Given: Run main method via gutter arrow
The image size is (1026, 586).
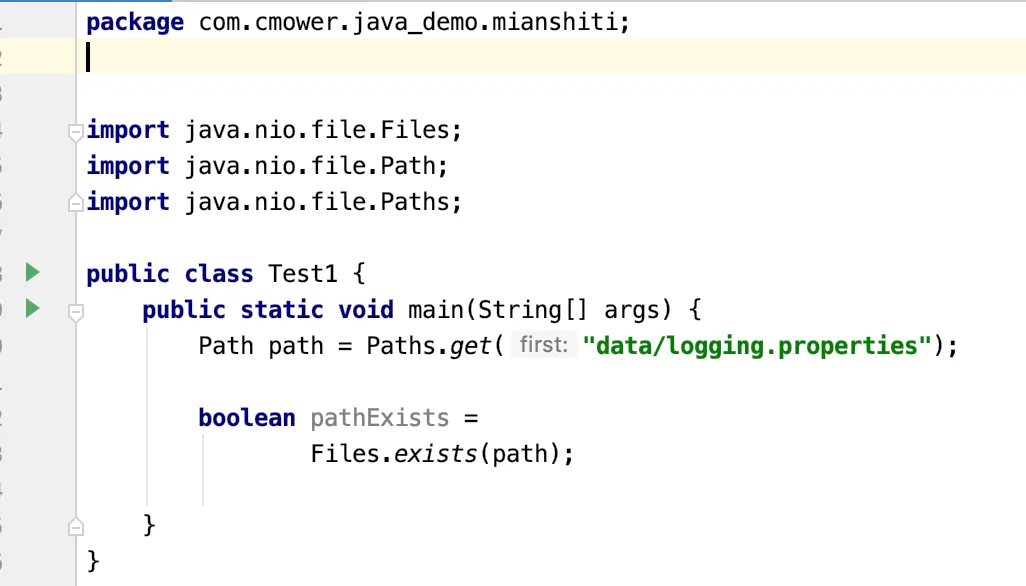Looking at the screenshot, I should [x=32, y=308].
